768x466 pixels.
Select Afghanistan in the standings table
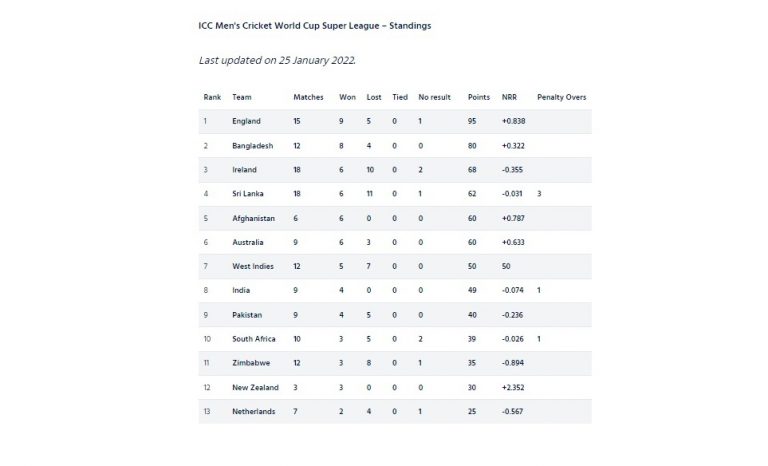(x=254, y=218)
